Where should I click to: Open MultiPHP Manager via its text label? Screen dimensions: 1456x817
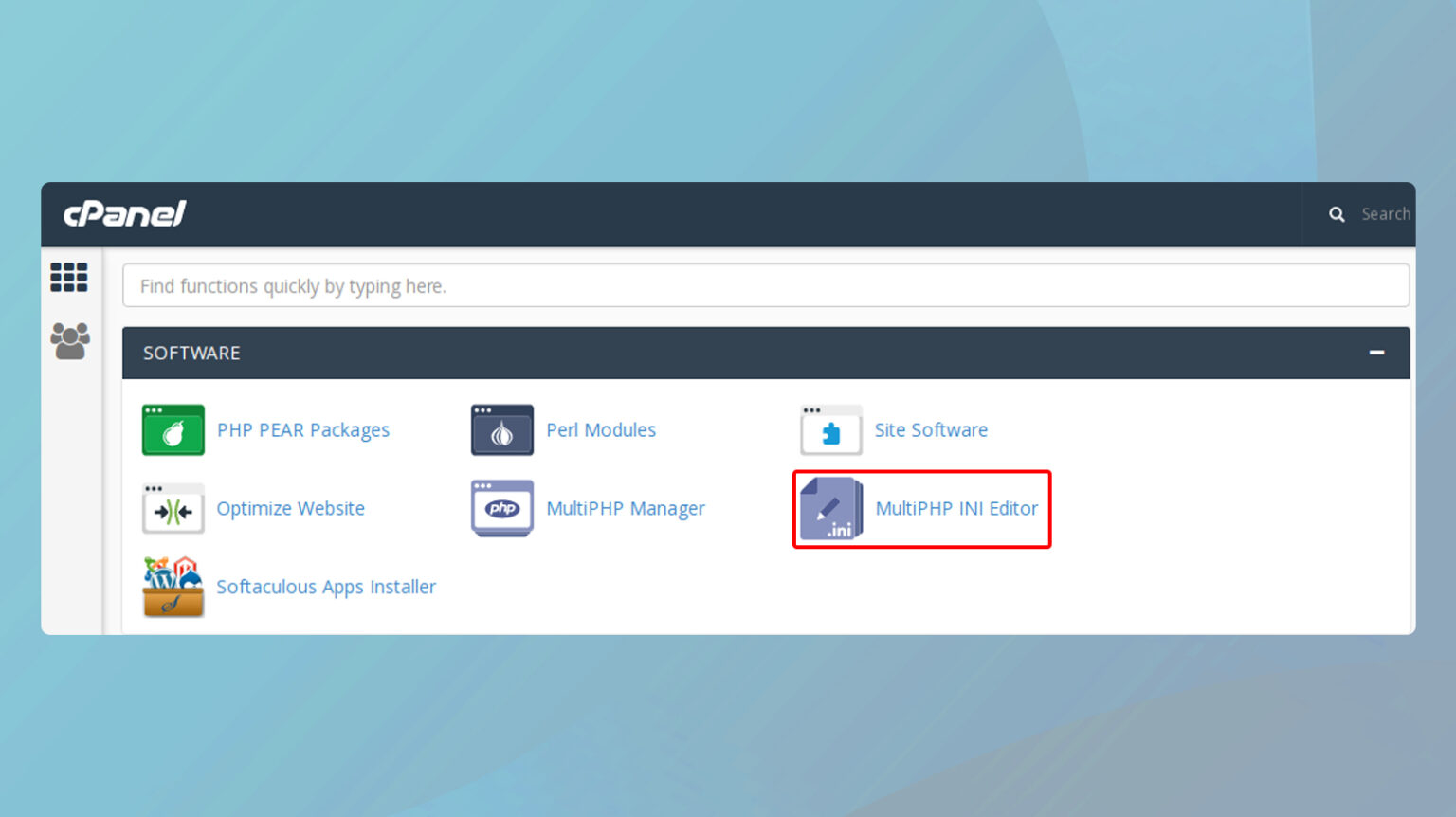tap(626, 509)
